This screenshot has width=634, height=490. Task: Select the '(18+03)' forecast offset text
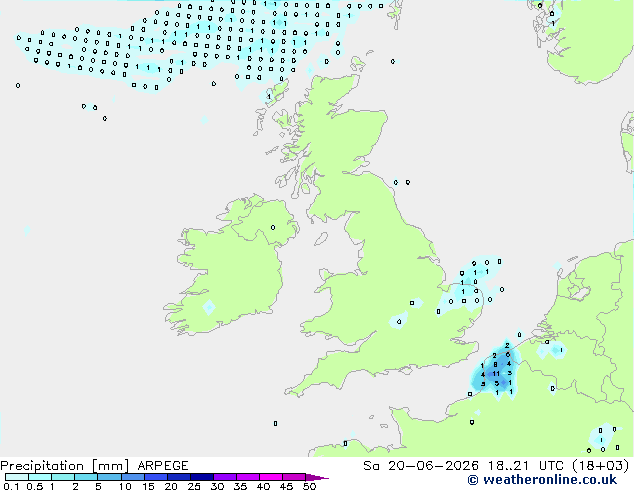tap(601, 466)
